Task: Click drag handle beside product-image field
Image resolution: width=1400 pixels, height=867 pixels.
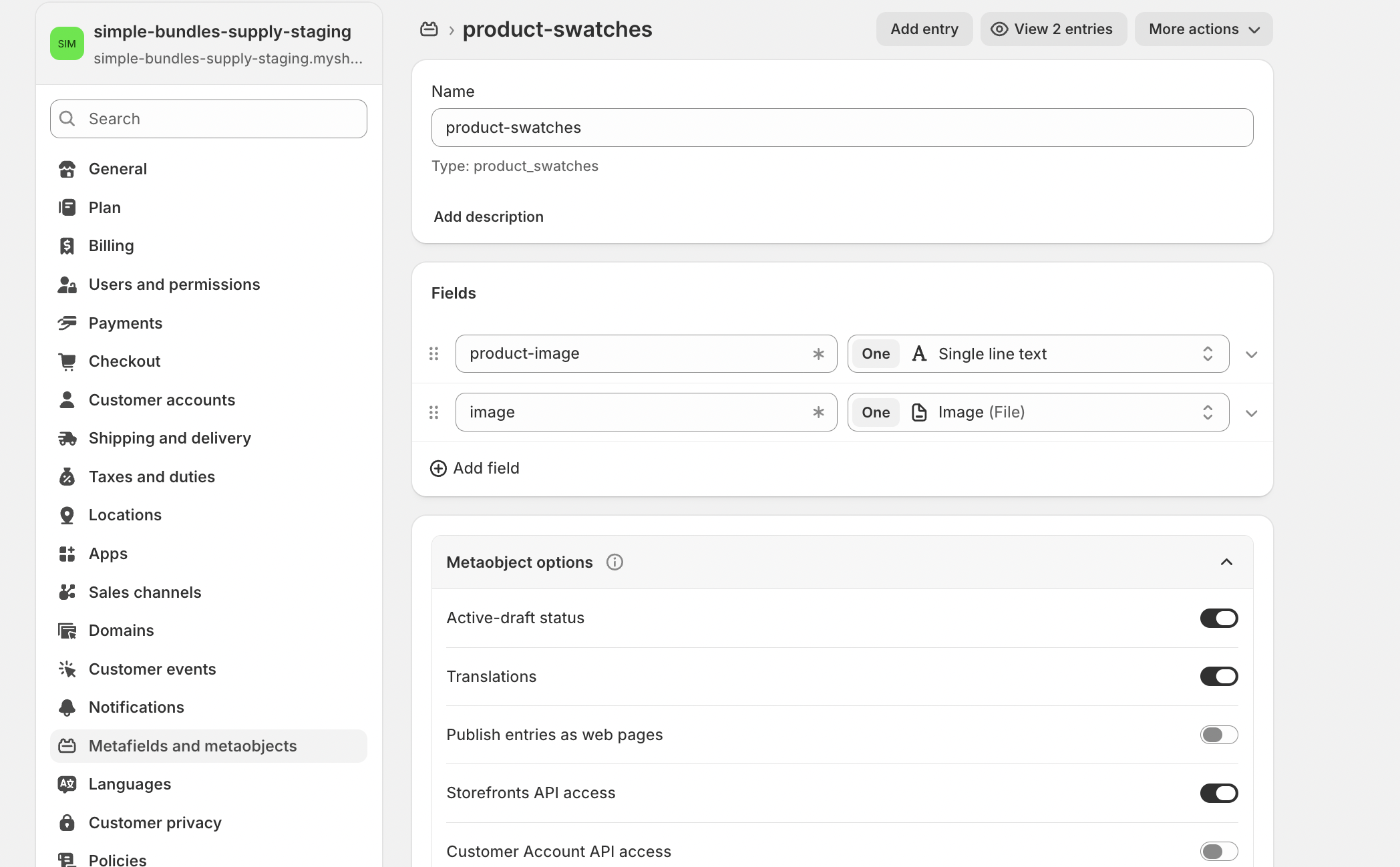Action: point(433,354)
